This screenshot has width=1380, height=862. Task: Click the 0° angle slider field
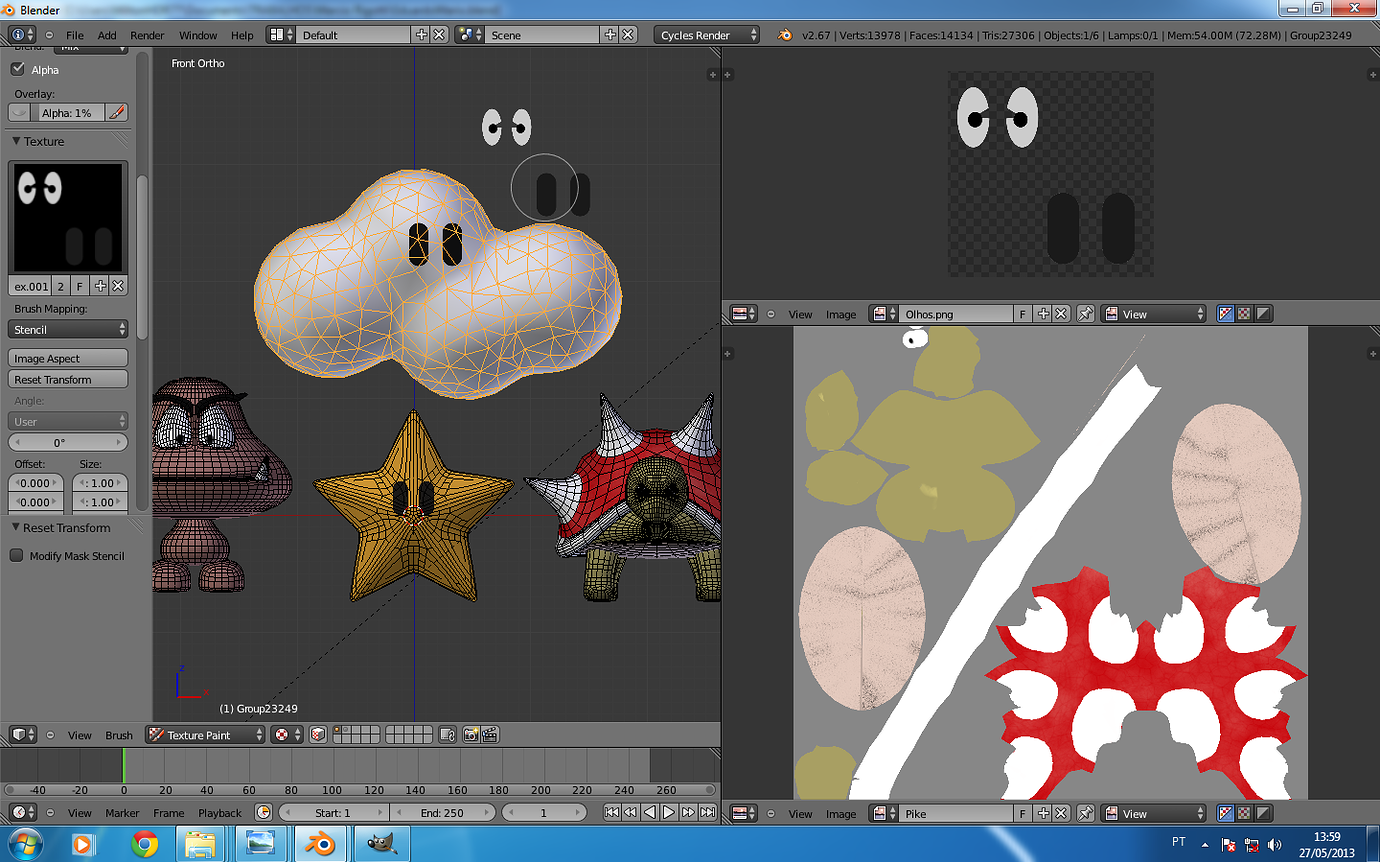click(69, 442)
